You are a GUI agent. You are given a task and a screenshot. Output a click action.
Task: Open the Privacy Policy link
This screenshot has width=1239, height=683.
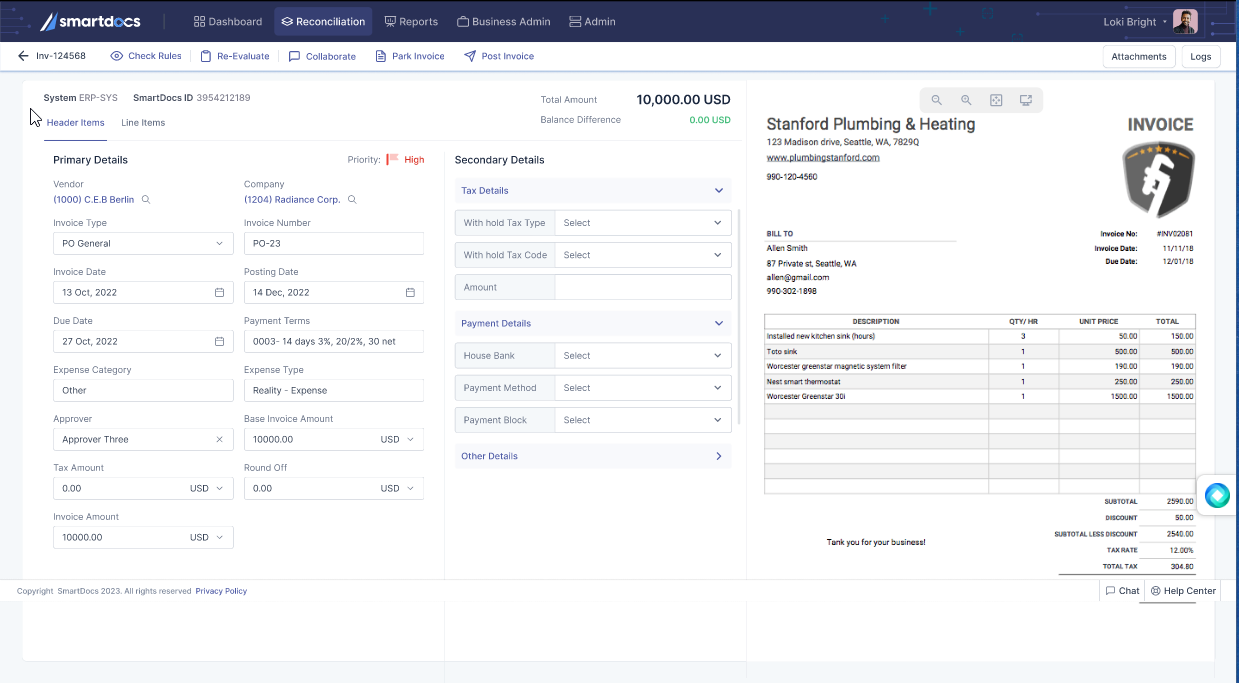point(221,591)
